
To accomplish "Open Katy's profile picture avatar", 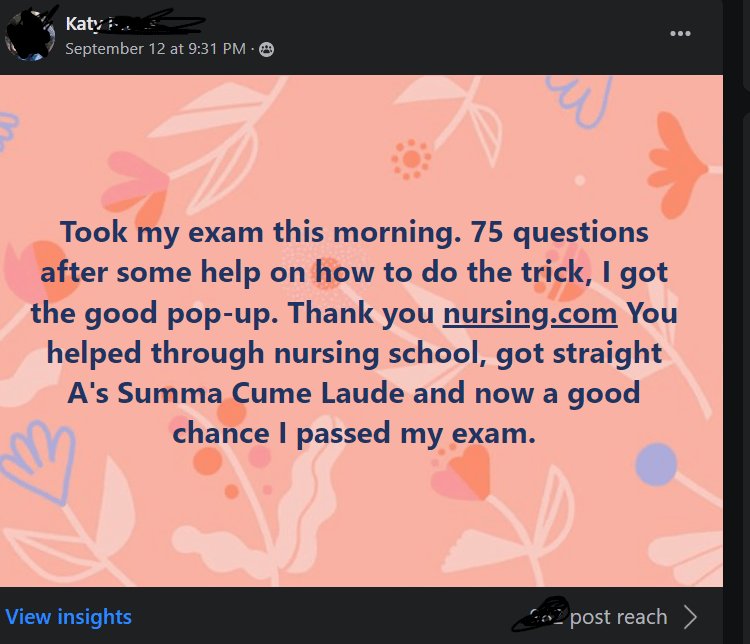I will (30, 36).
